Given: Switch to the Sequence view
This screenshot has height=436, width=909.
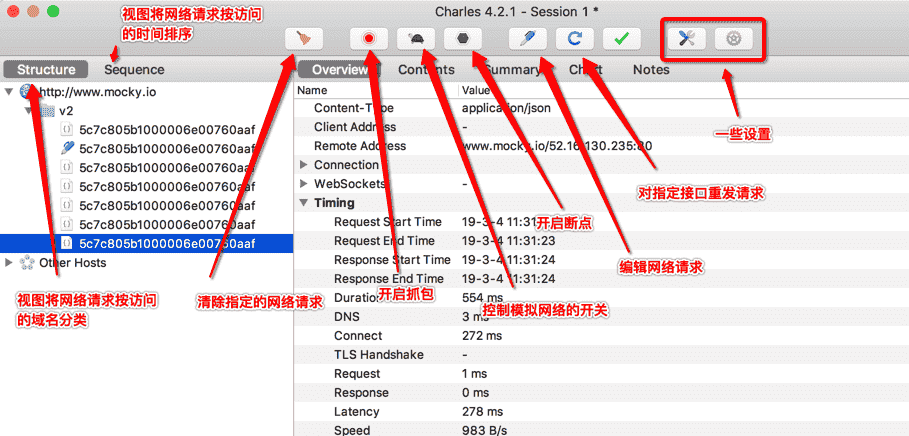Looking at the screenshot, I should (x=134, y=70).
